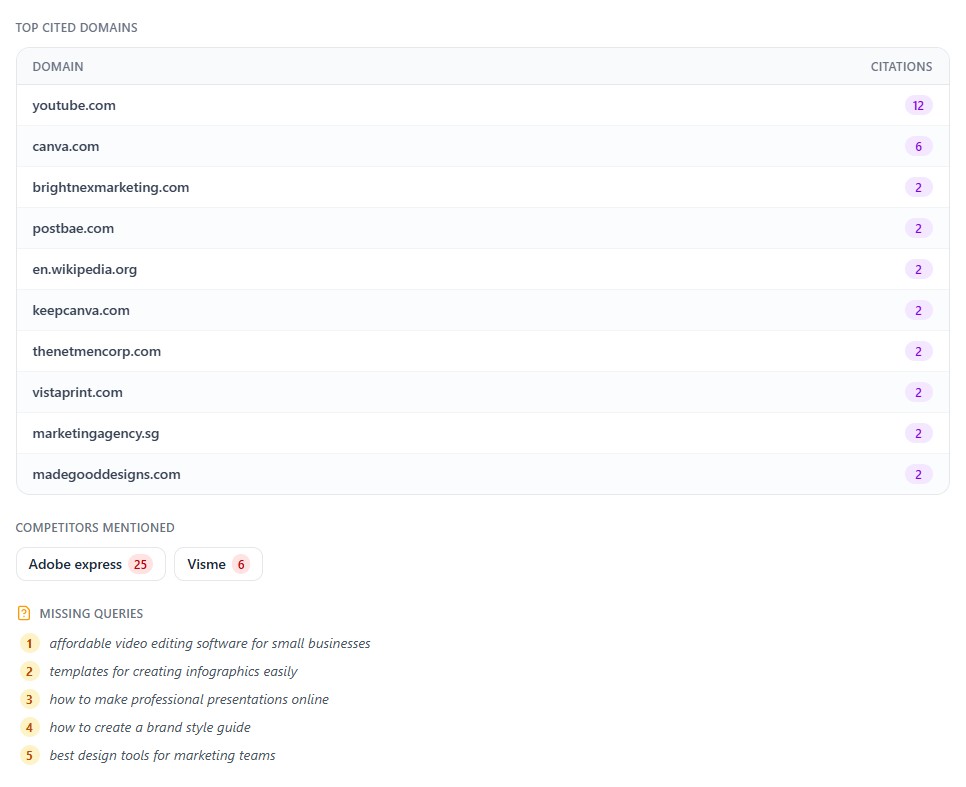Select madegooddesigns.com domain entry

(x=107, y=475)
